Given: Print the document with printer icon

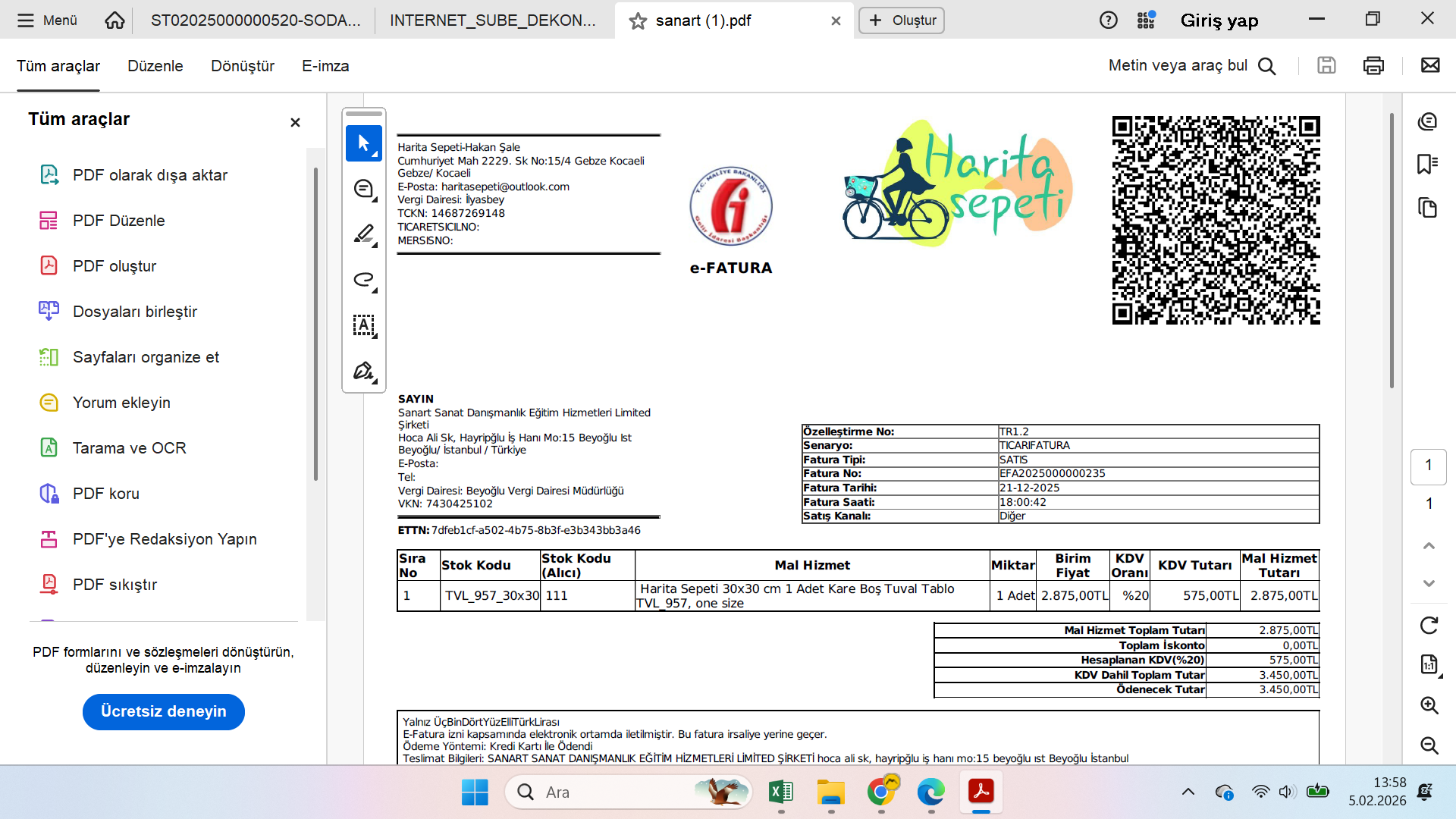Looking at the screenshot, I should [x=1373, y=66].
